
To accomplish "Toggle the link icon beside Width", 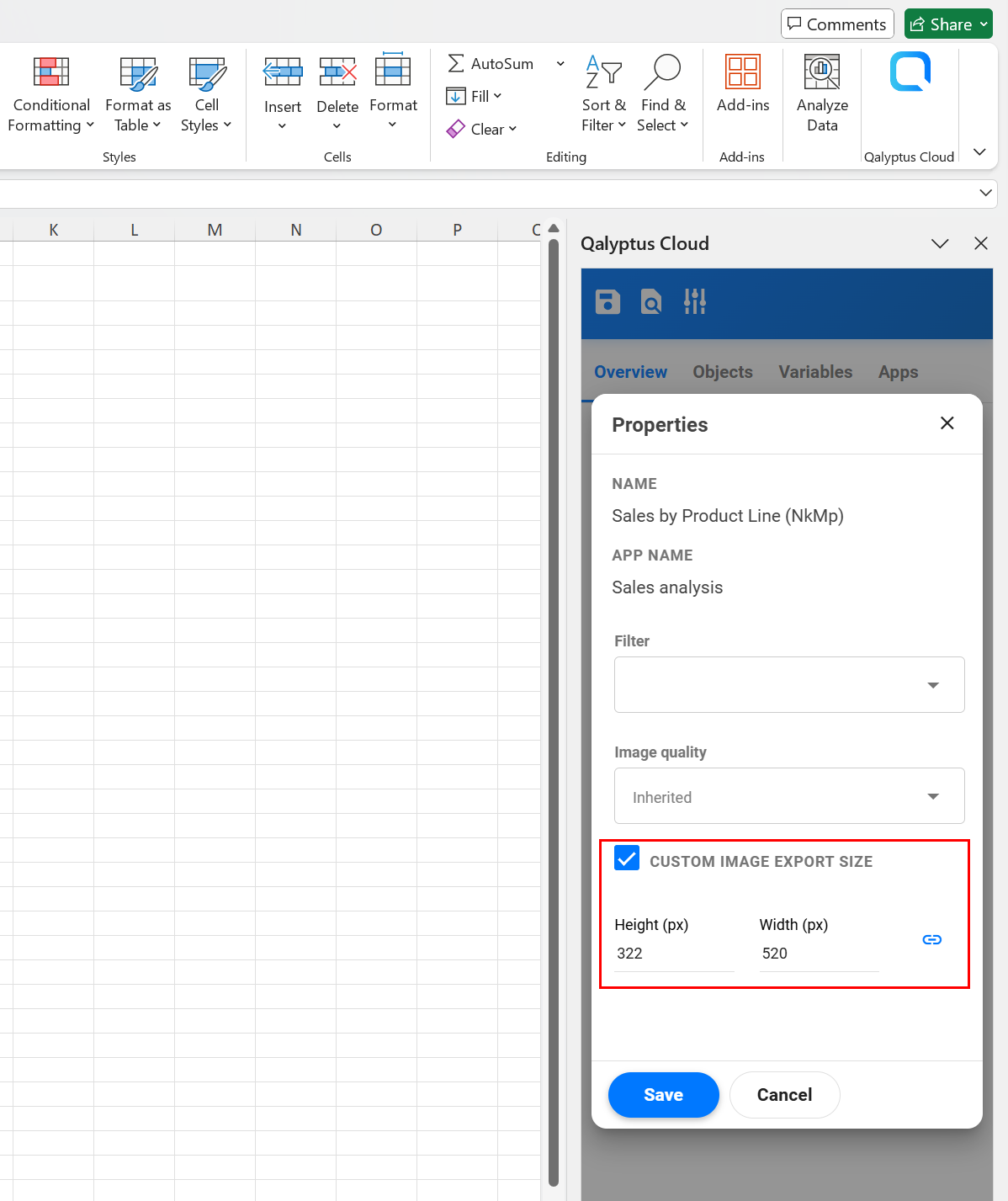I will coord(931,939).
